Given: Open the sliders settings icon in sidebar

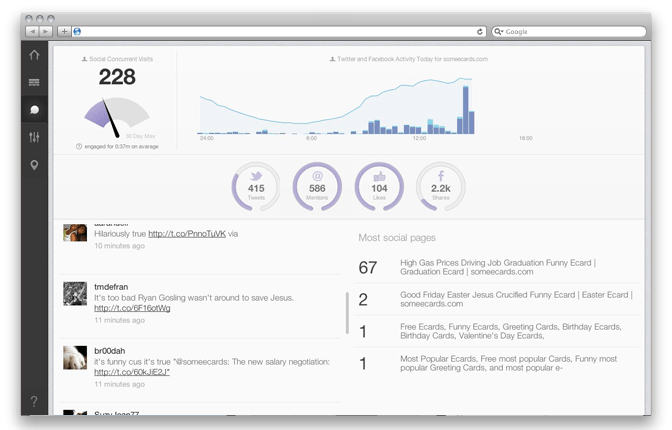Looking at the screenshot, I should (x=35, y=136).
